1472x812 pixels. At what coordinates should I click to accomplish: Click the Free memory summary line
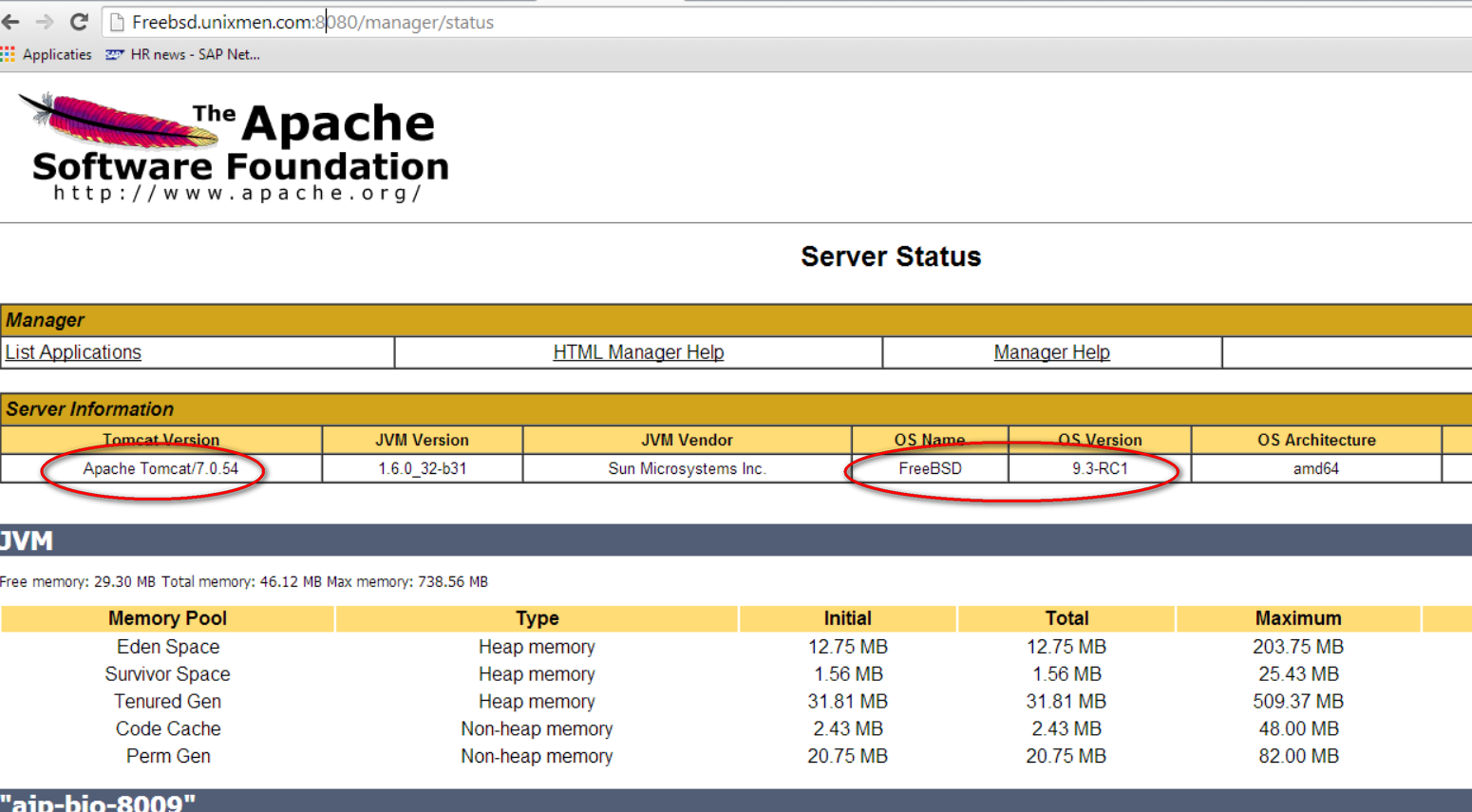(244, 581)
